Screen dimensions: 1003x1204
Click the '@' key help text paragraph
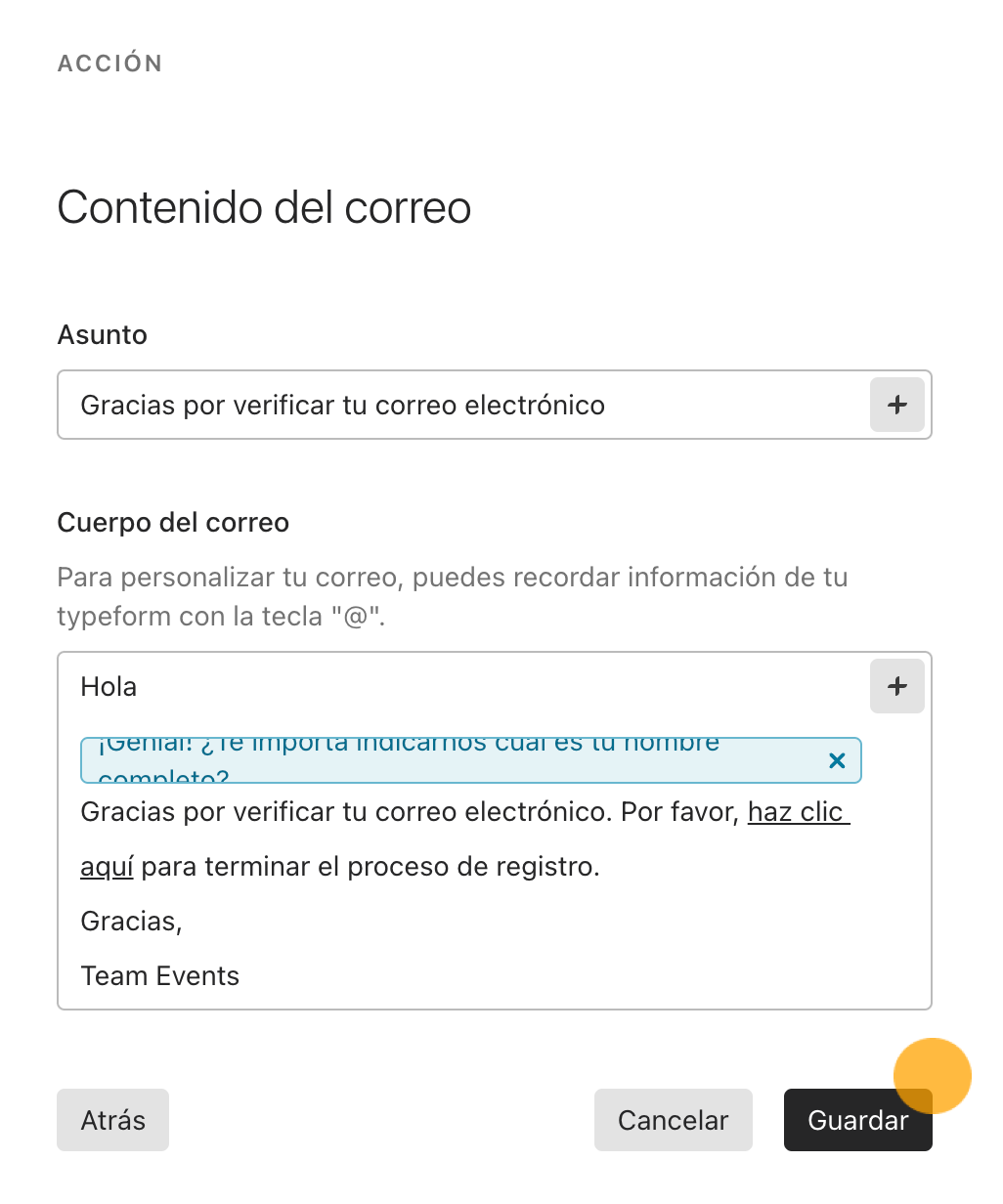(452, 597)
